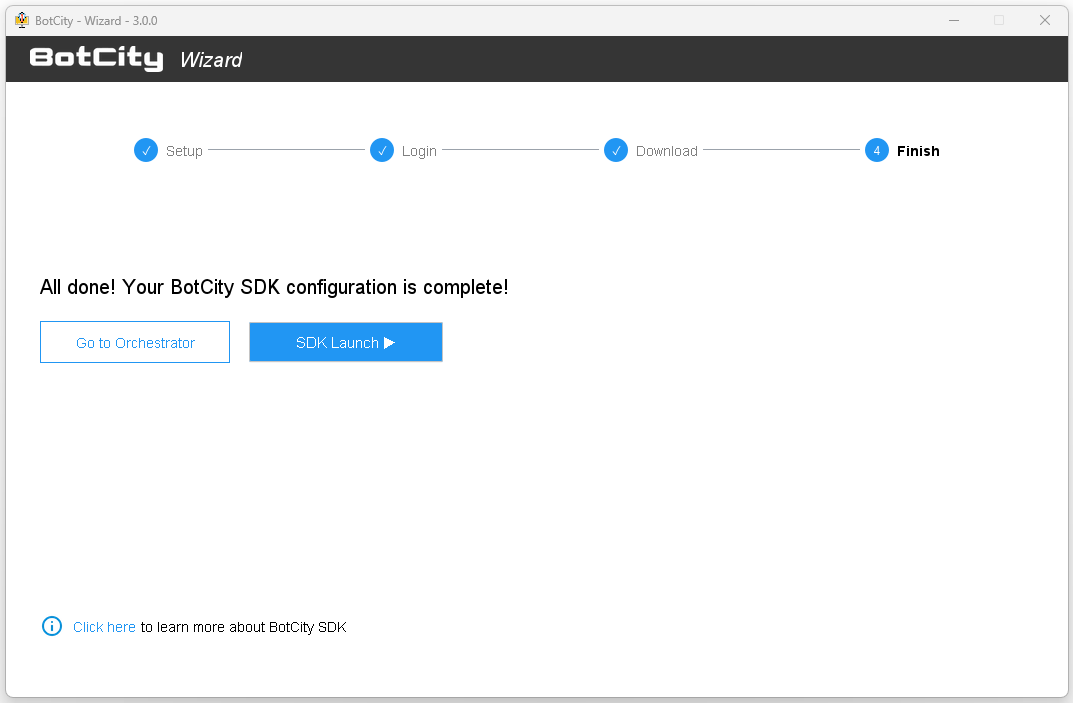Select the Finish step number circle

point(876,150)
